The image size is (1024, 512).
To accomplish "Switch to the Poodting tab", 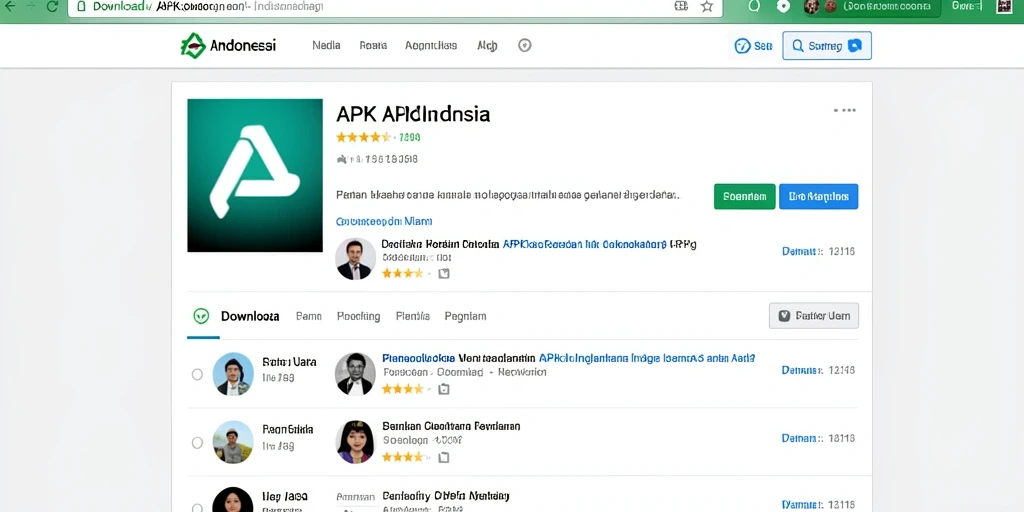I will (x=359, y=316).
